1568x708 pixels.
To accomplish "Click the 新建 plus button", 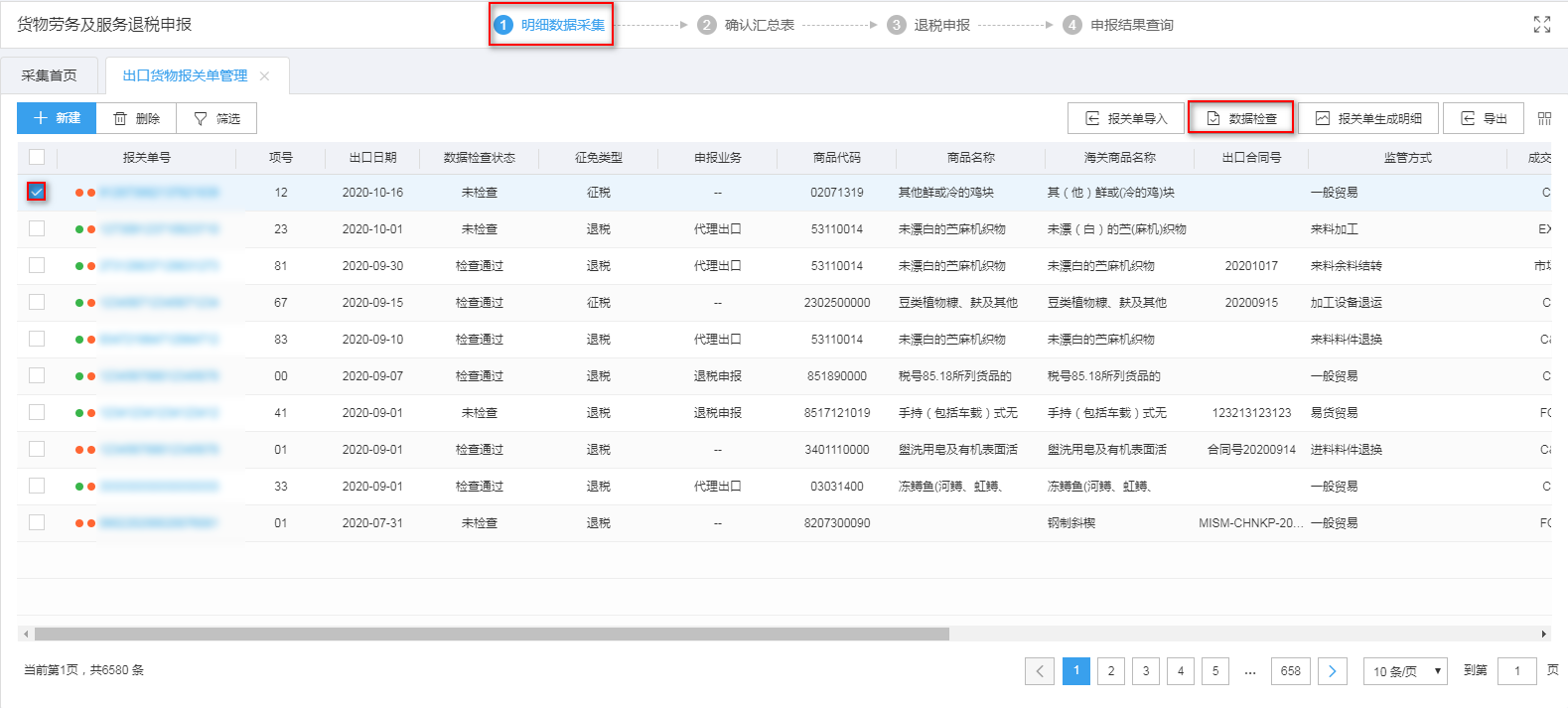I will pyautogui.click(x=57, y=118).
